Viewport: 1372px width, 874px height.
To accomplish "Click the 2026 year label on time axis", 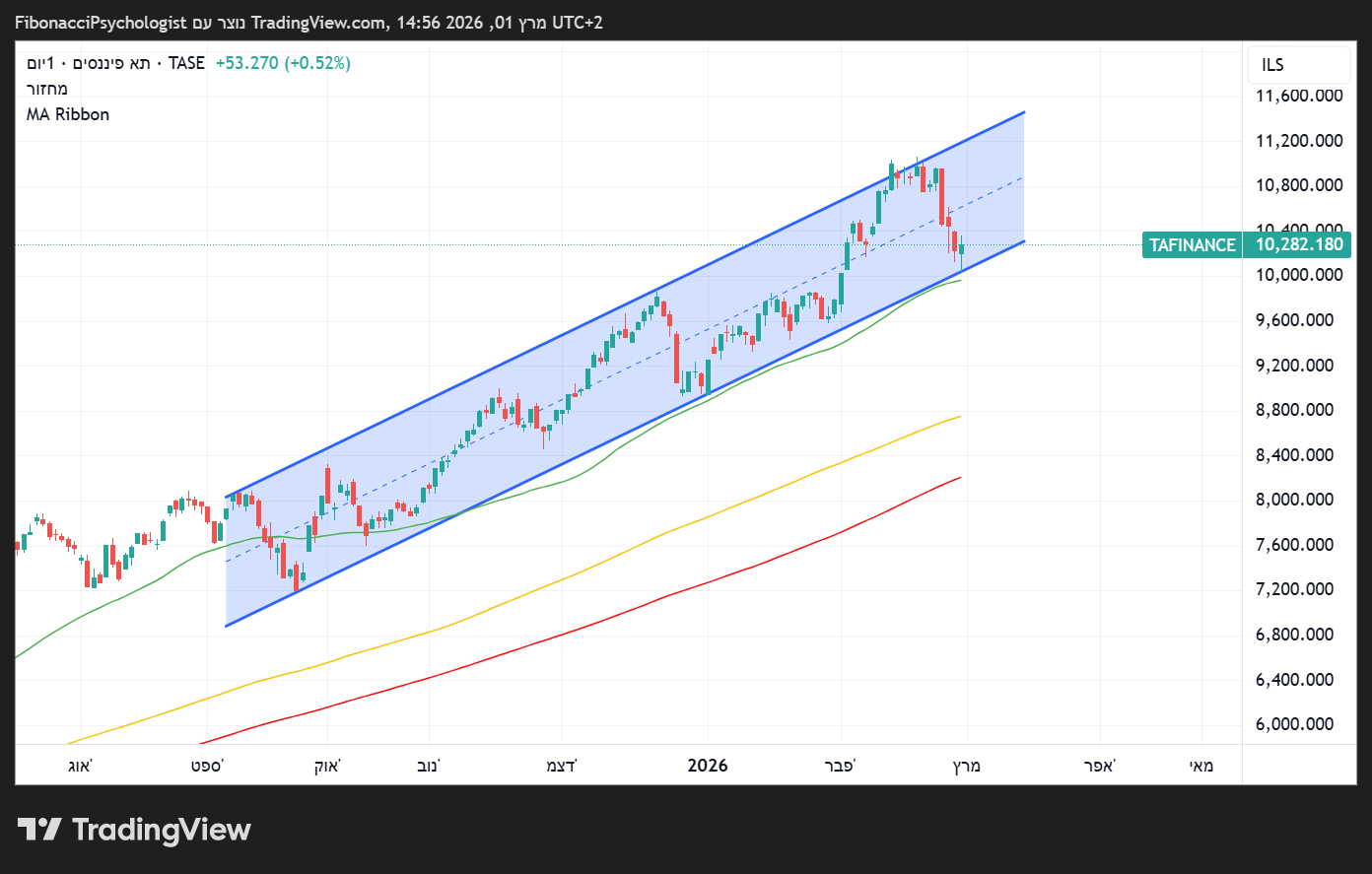I will pos(708,766).
